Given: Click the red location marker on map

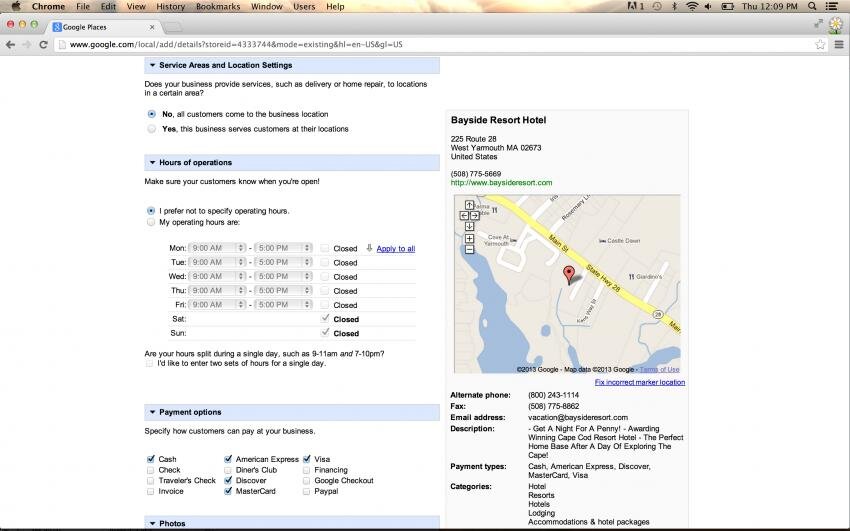Looking at the screenshot, I should coord(569,274).
